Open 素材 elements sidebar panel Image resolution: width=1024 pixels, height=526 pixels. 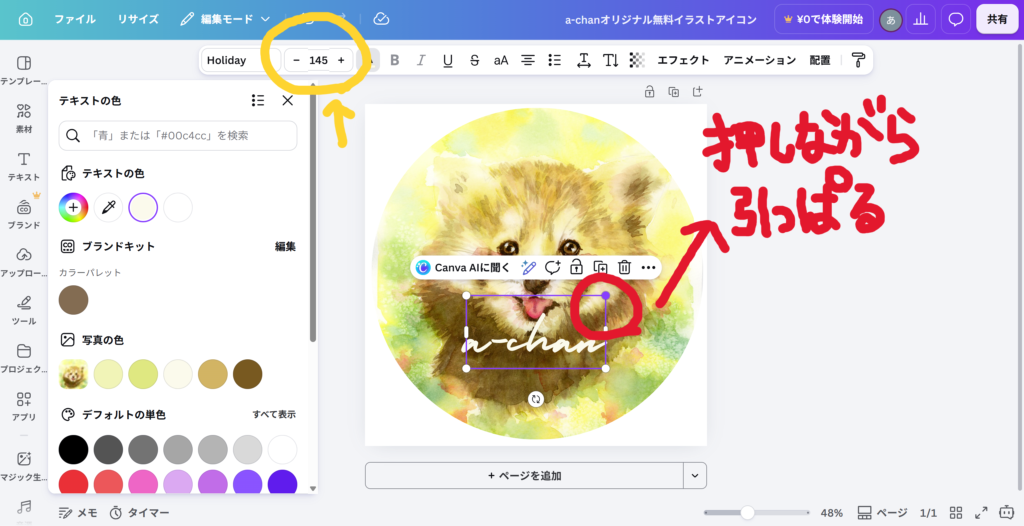(x=24, y=118)
